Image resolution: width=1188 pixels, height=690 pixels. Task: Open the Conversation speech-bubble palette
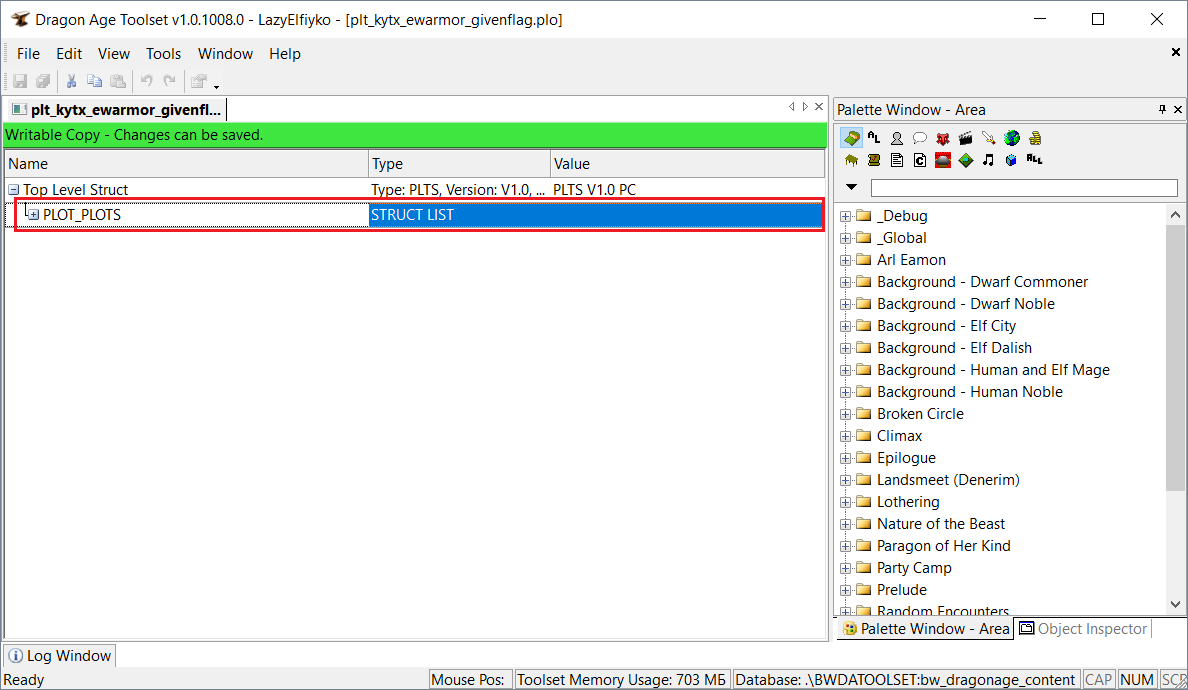[919, 138]
